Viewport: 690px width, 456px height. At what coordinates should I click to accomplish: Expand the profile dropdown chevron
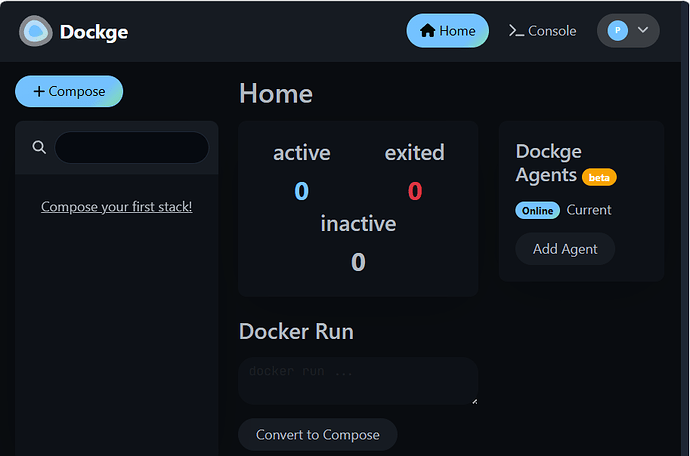[643, 31]
